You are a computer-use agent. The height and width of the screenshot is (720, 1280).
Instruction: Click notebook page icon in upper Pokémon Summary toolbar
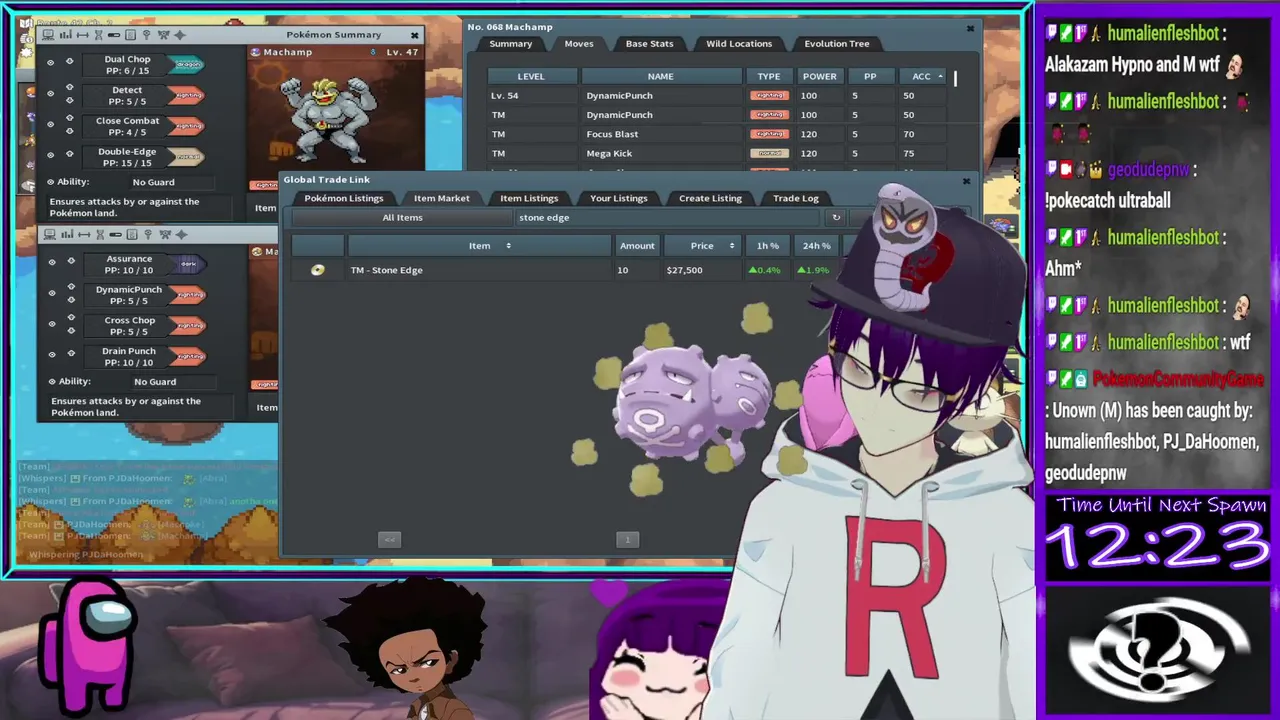[x=130, y=35]
